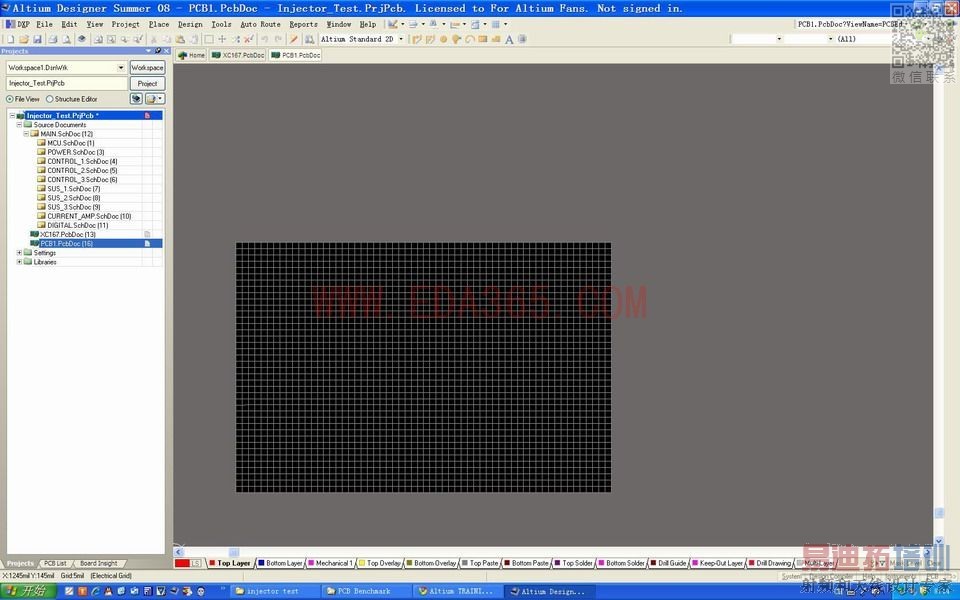This screenshot has width=960, height=600.
Task: Click the Move Selection cross icon
Action: [222, 39]
